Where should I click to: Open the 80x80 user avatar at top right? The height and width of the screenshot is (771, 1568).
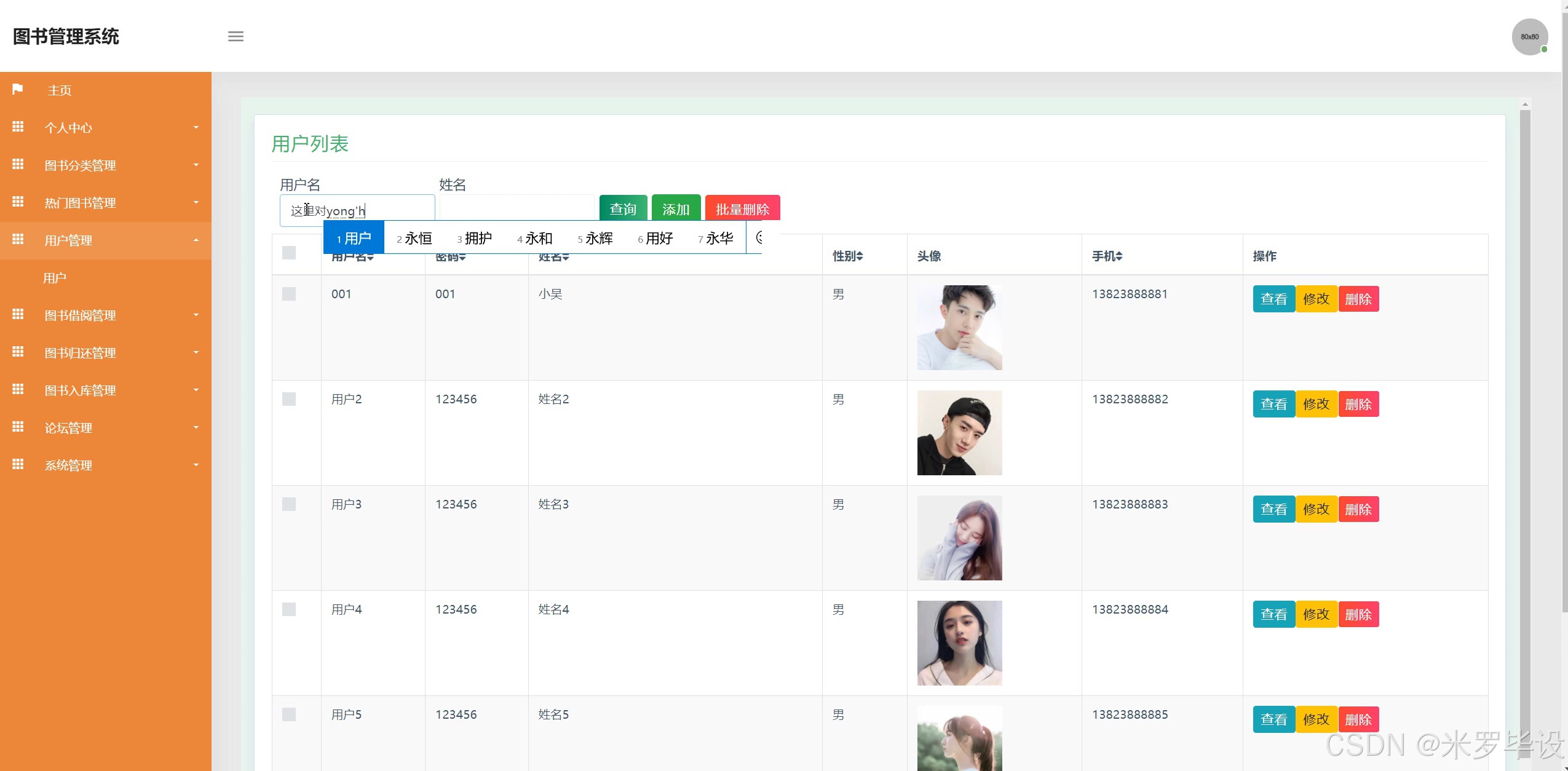(1529, 37)
